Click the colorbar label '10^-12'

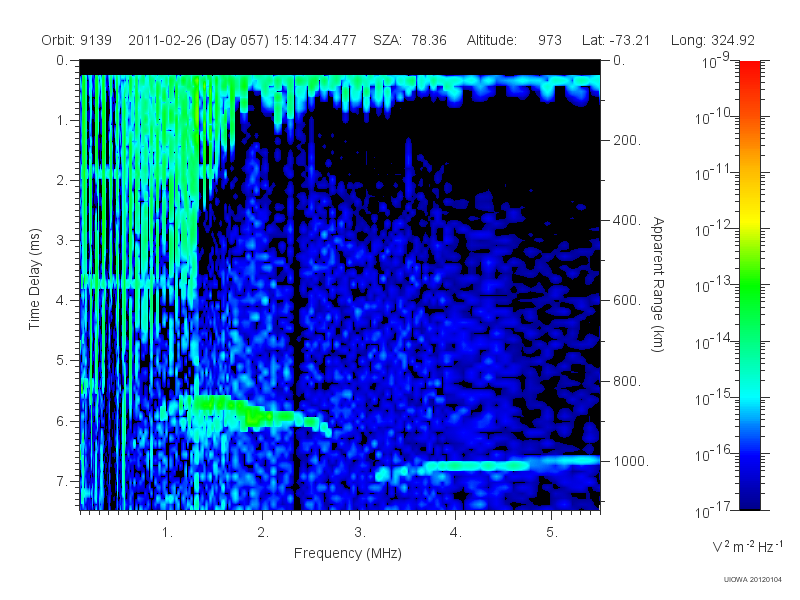pyautogui.click(x=713, y=229)
